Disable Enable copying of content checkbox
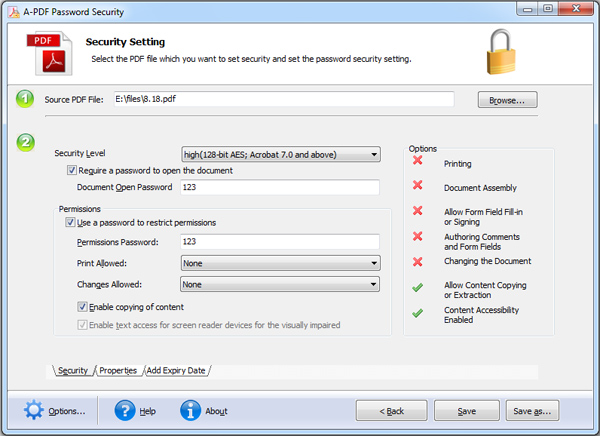The height and width of the screenshot is (436, 600). click(x=82, y=306)
